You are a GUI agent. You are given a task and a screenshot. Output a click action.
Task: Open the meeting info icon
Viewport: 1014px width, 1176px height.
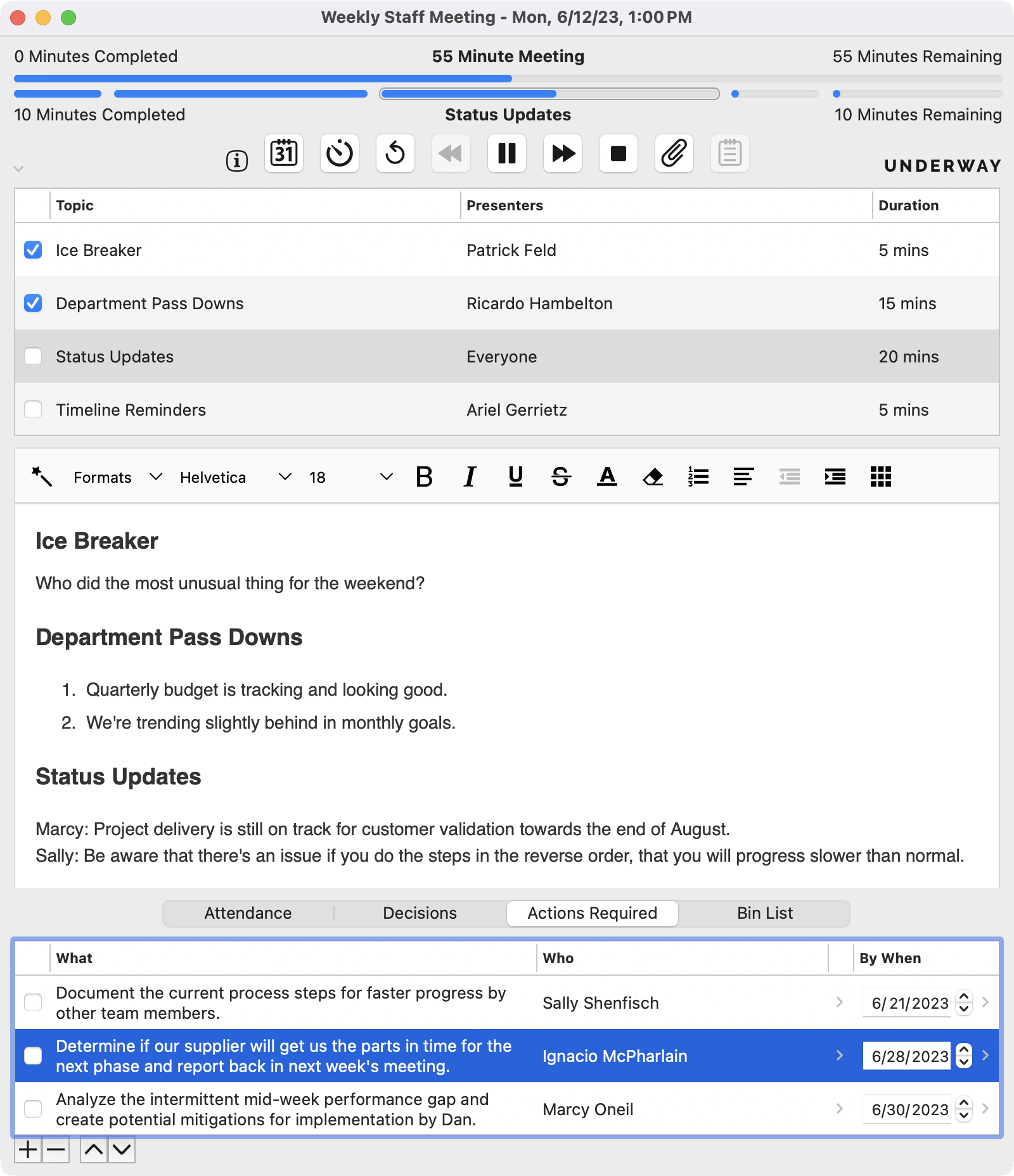click(237, 161)
